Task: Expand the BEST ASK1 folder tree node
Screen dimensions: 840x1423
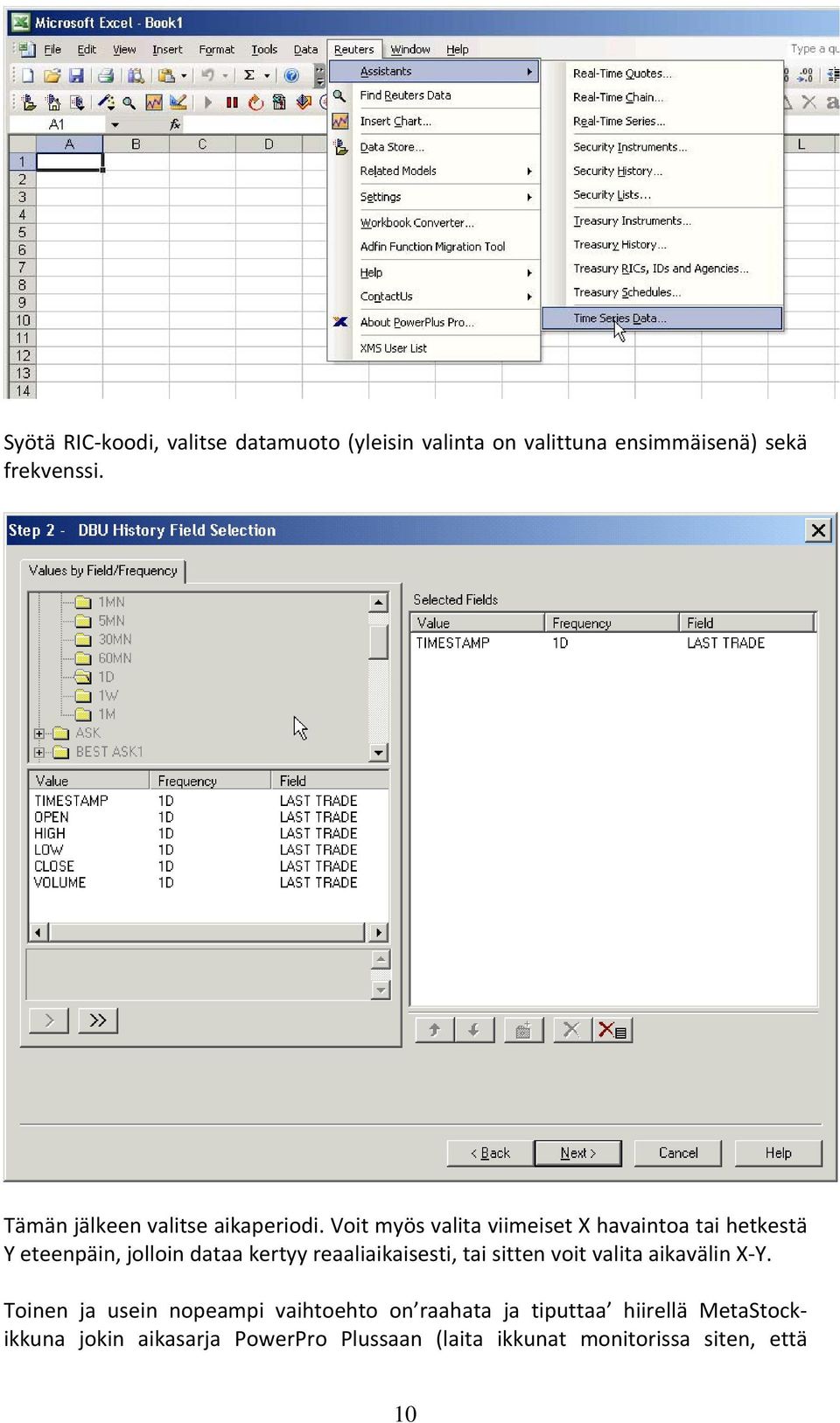Action: pos(38,752)
